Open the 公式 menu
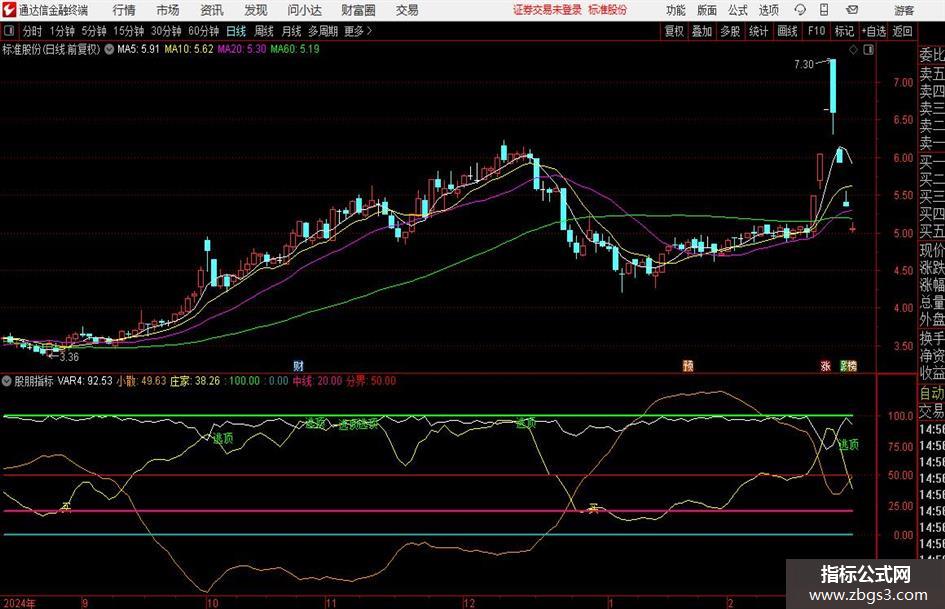Viewport: 945px width, 609px height. point(738,10)
